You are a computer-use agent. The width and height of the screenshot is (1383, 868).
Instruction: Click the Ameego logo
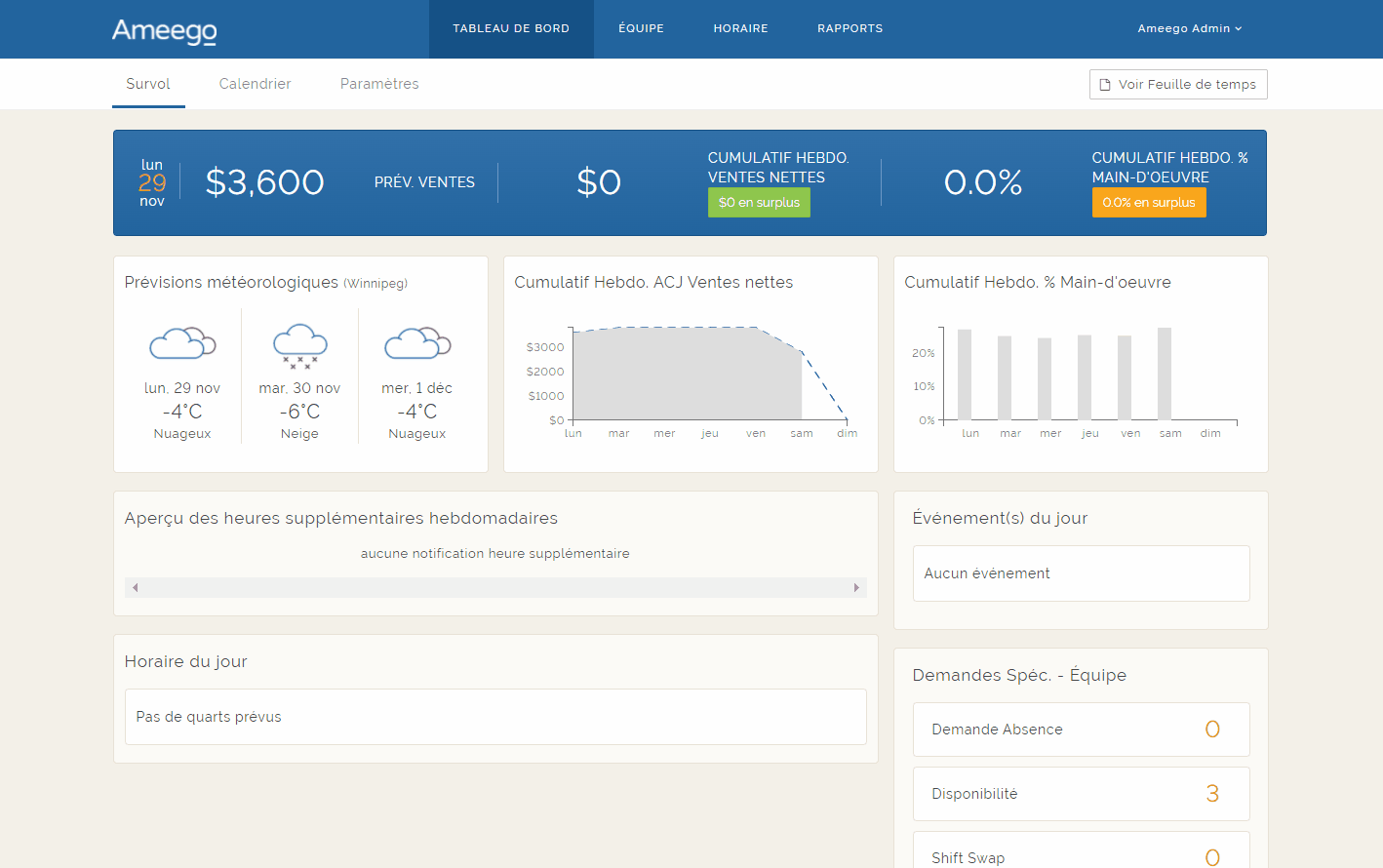[x=164, y=30]
